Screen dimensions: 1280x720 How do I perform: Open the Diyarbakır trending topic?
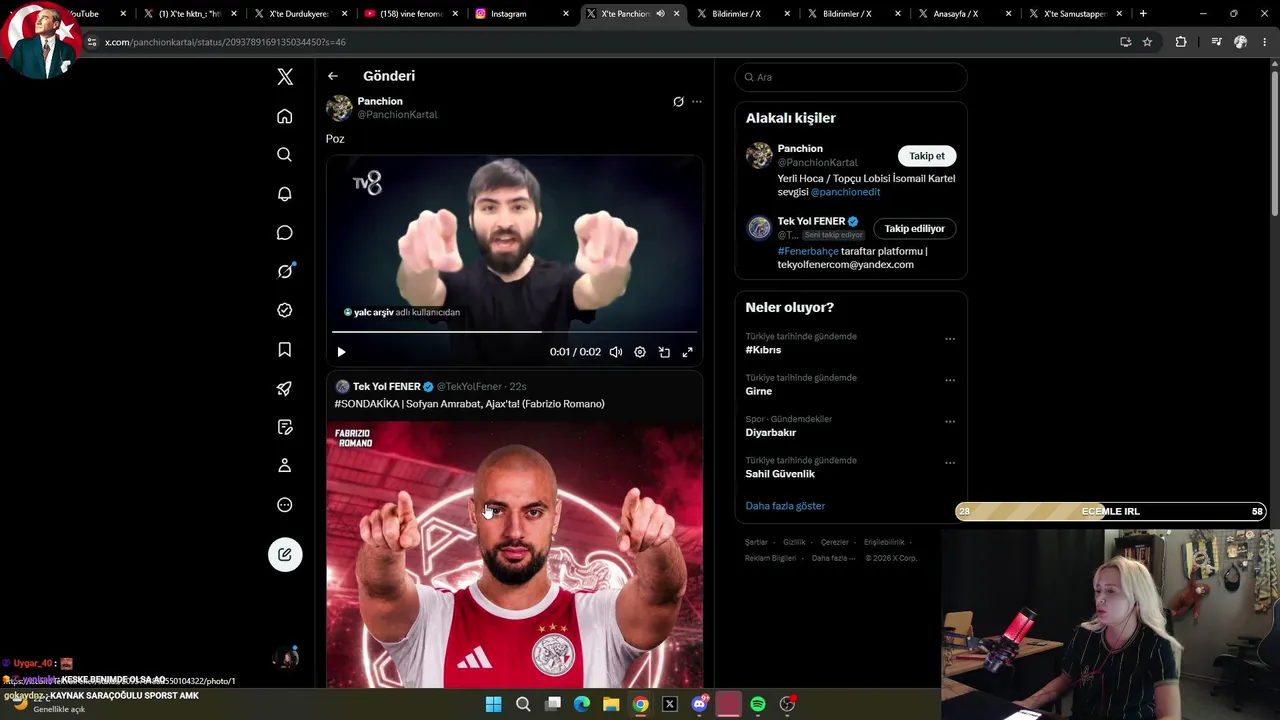pos(771,433)
